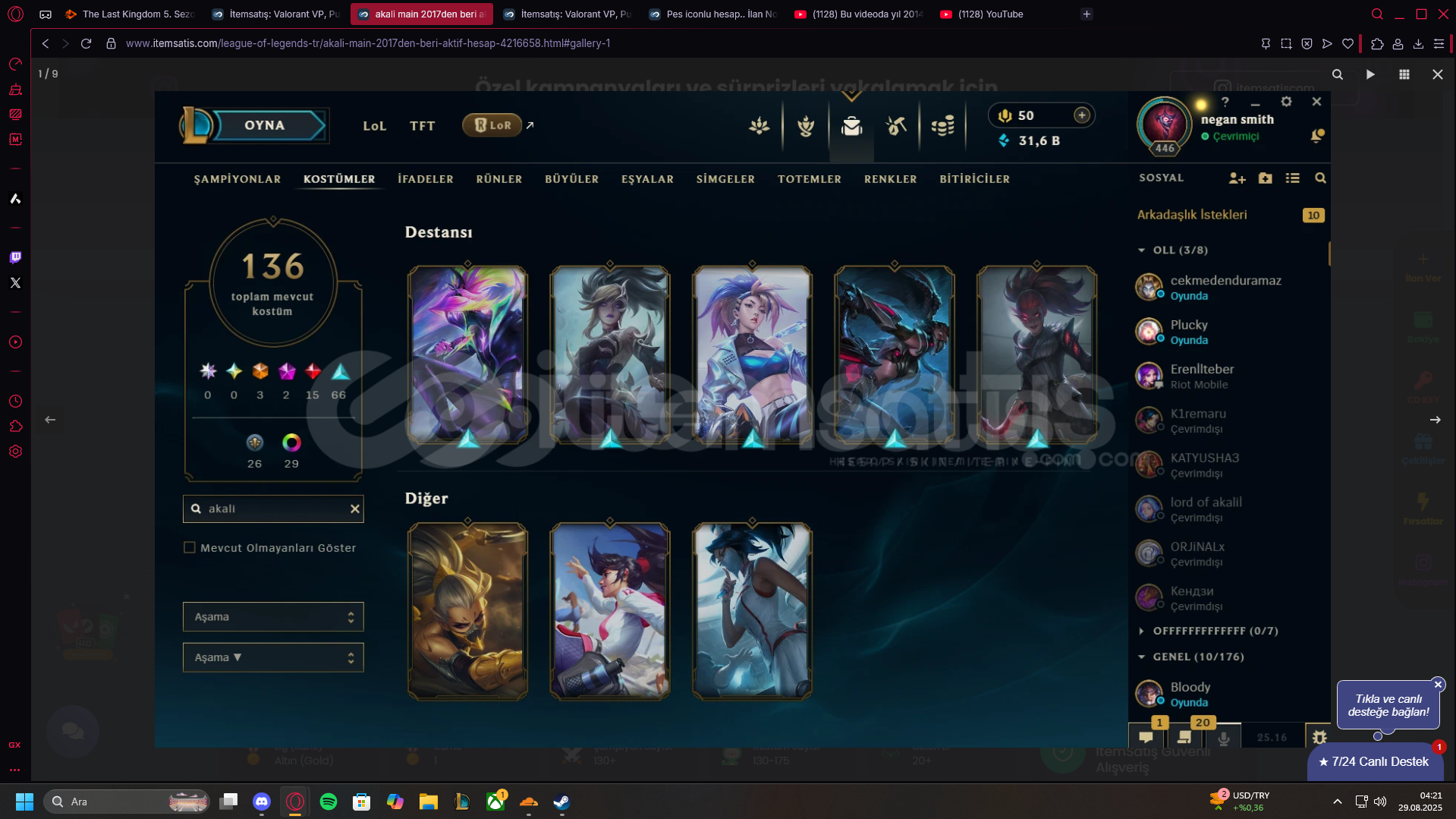
Task: Open the BÜYÜLER collection tab
Action: click(x=572, y=179)
